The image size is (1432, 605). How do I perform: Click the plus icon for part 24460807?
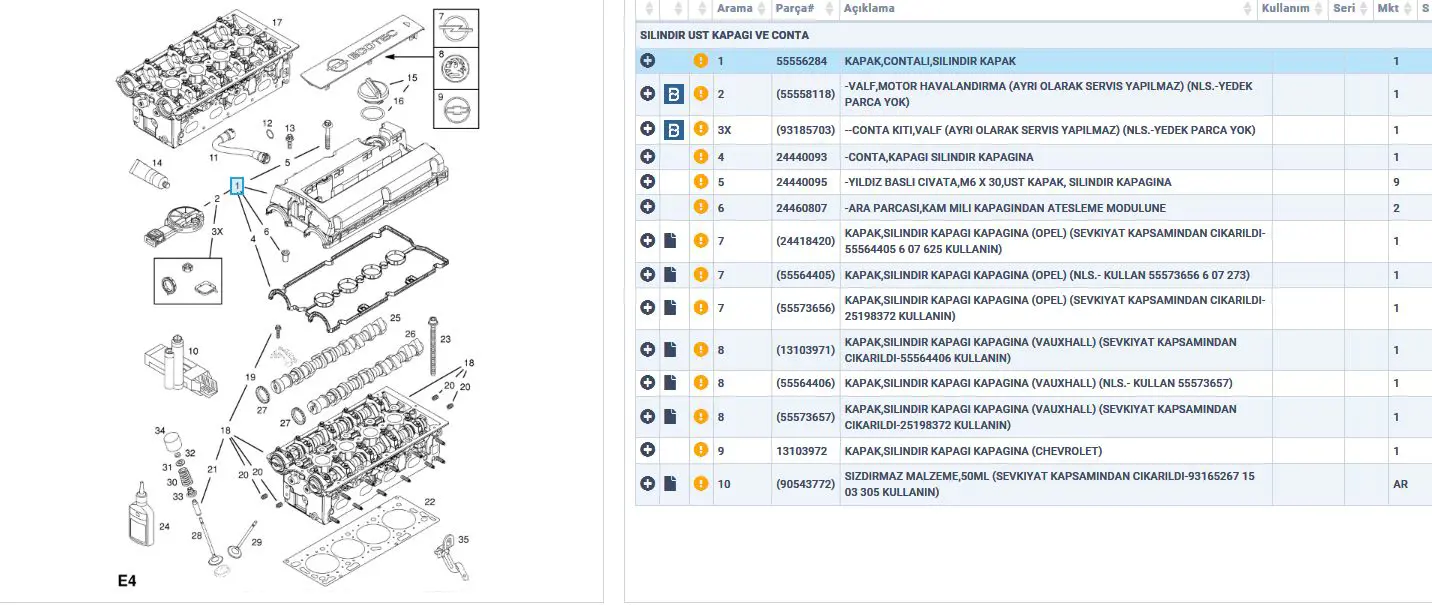[x=648, y=208]
